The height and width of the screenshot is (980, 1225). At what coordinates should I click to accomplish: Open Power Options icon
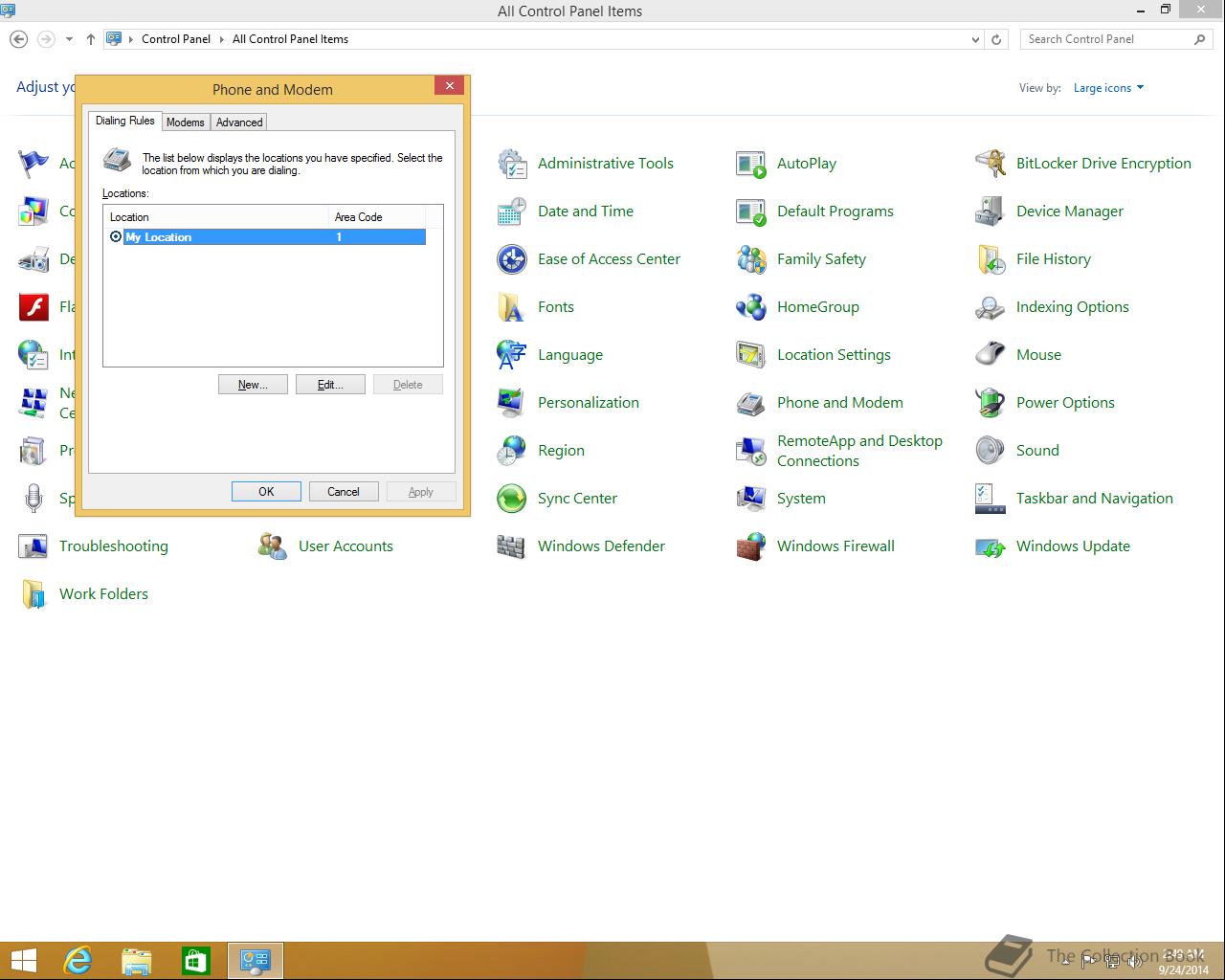coord(991,403)
